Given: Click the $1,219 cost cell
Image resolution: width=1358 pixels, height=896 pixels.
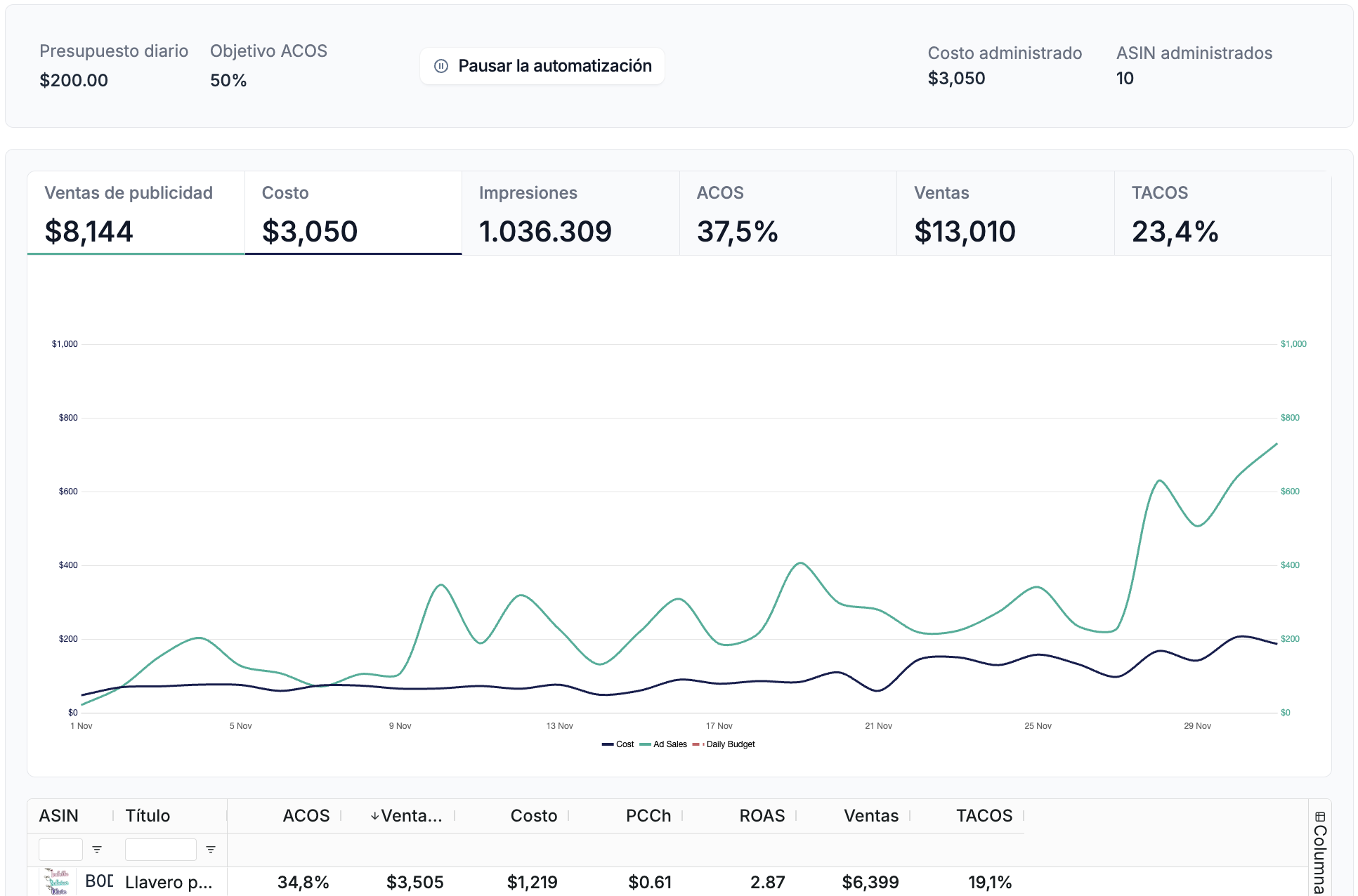Looking at the screenshot, I should [533, 883].
